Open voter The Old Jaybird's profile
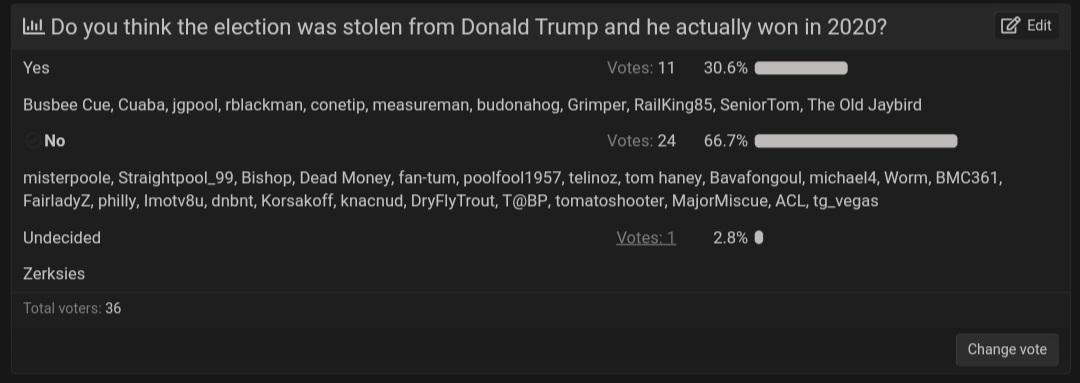 [864, 105]
